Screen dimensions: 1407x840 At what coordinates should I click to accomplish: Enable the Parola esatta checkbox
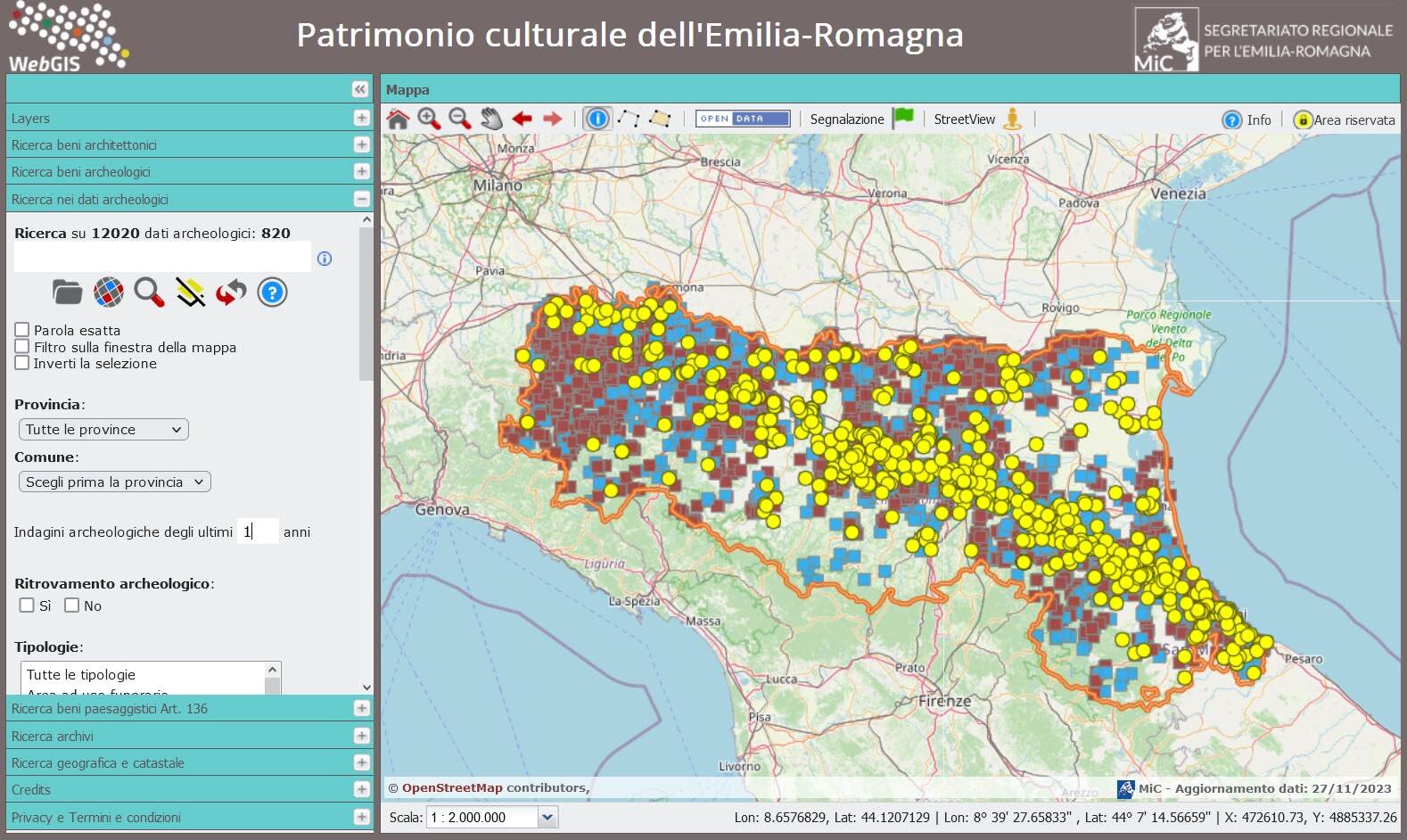click(22, 330)
